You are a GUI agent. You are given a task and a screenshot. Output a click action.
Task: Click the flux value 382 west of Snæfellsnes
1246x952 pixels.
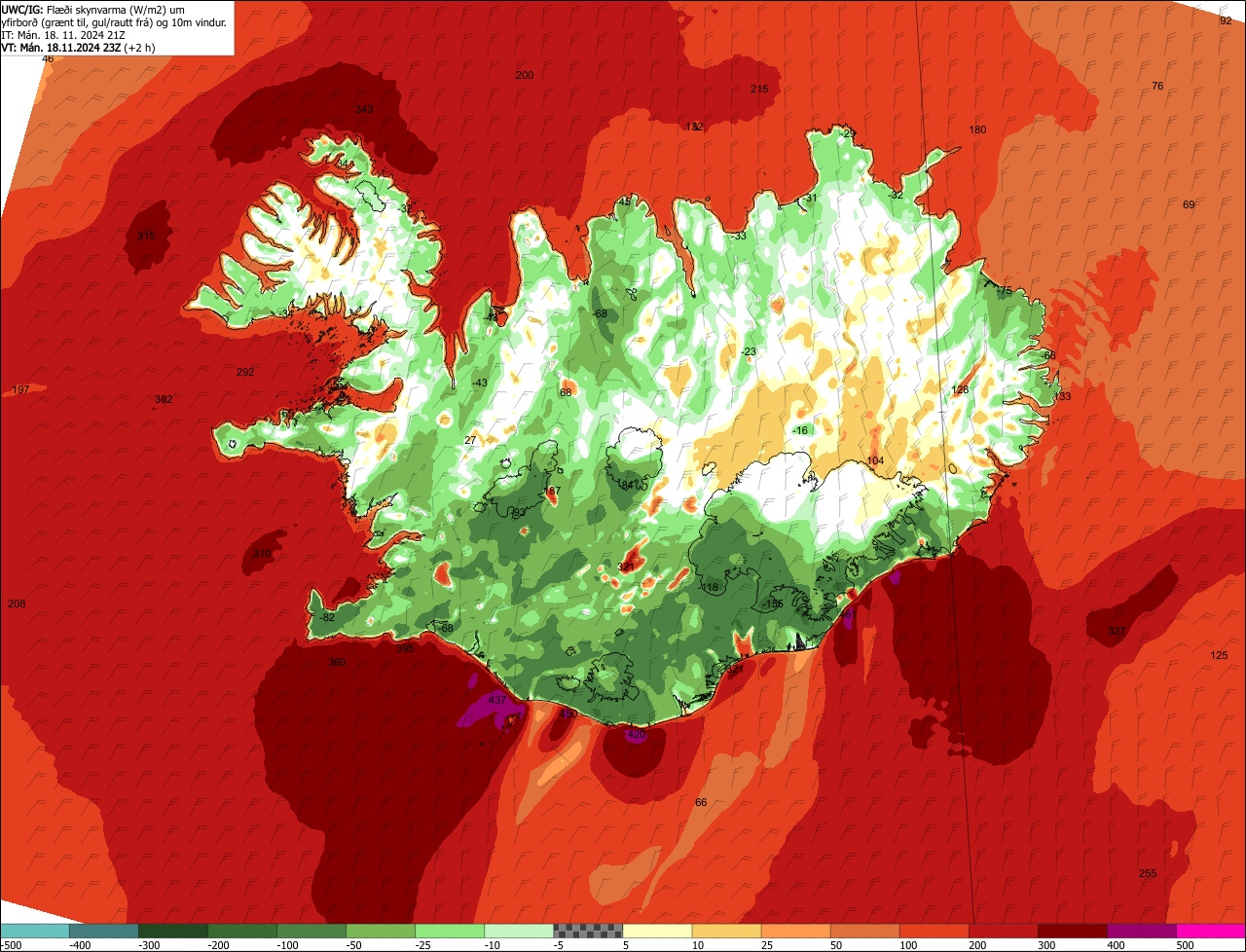pos(164,399)
